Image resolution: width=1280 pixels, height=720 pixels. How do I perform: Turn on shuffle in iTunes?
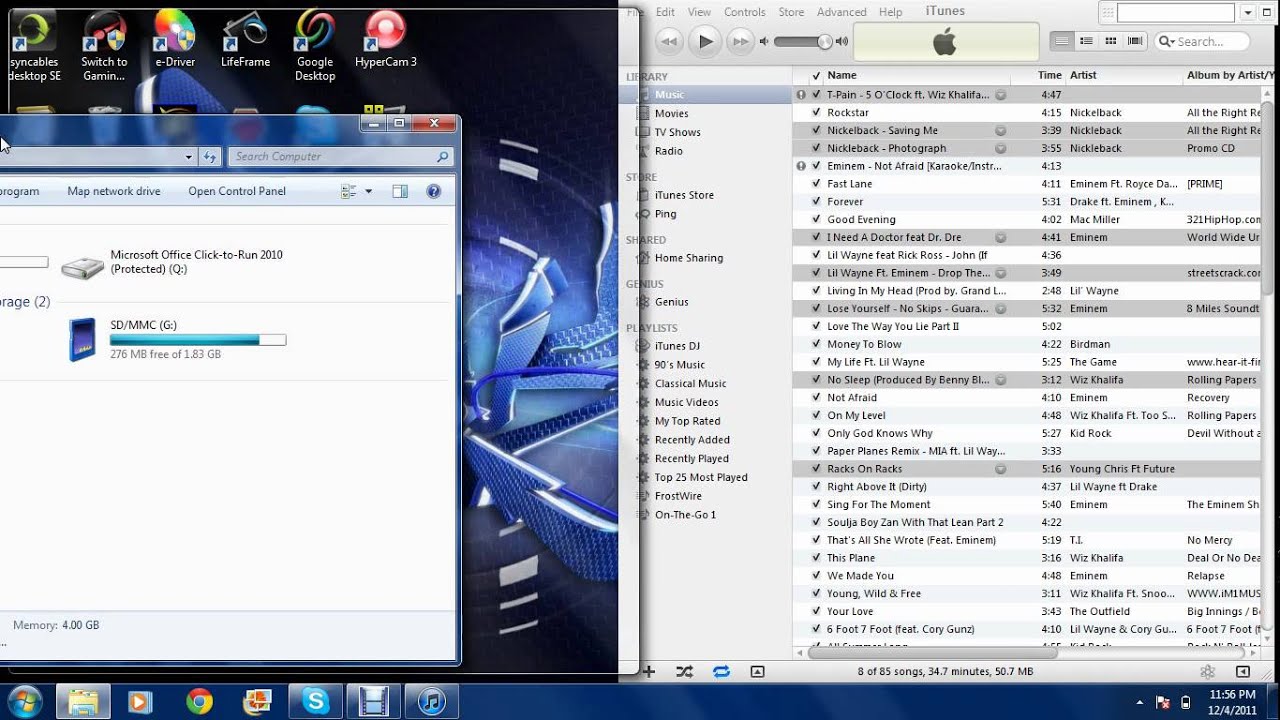pos(684,672)
